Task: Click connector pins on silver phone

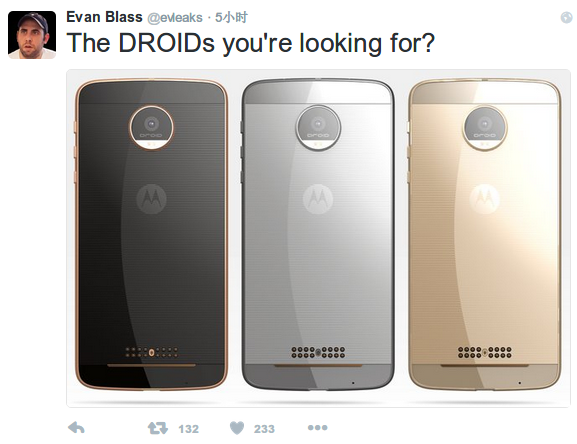Action: 318,352
